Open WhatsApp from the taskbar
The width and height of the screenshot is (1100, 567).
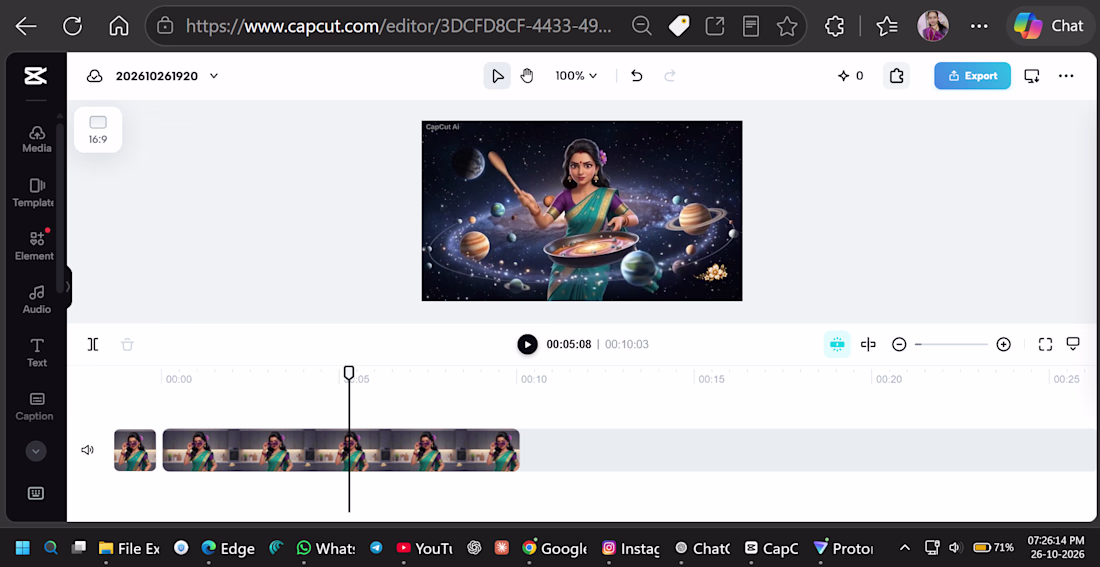click(x=326, y=548)
